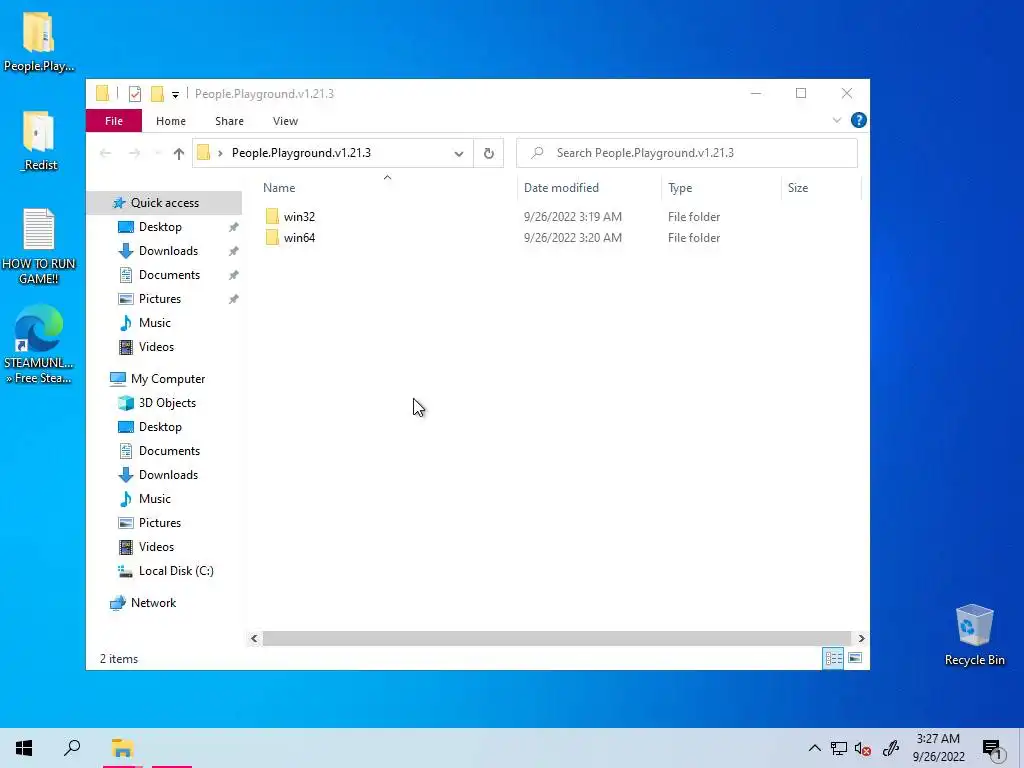Select Quick access in navigation pane

click(164, 202)
